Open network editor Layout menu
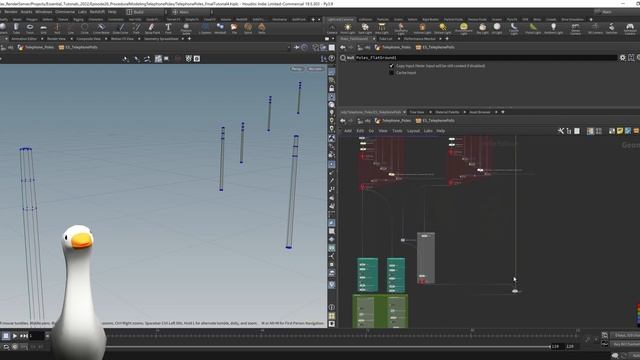Viewport: 640px width, 360px height. (413, 131)
